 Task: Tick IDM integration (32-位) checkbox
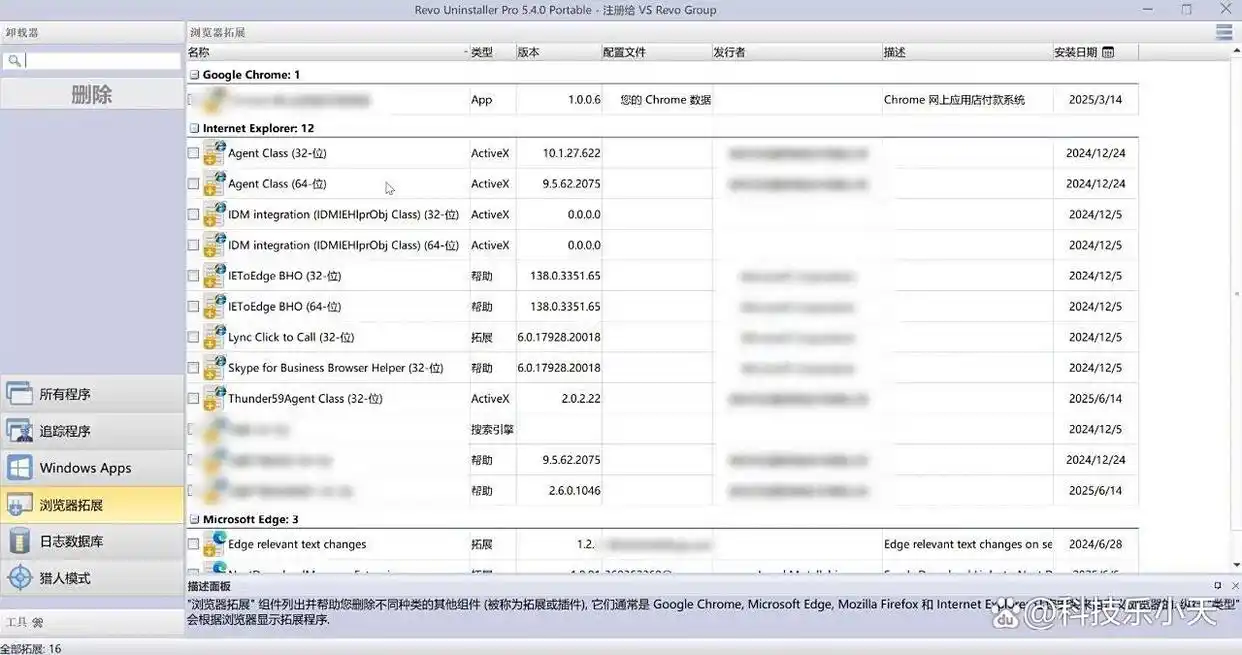click(x=193, y=214)
